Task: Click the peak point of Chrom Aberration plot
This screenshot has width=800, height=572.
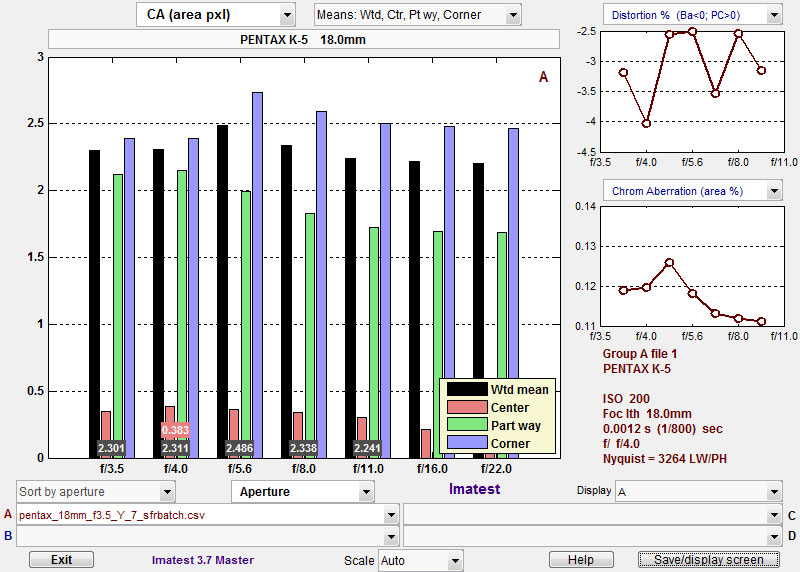Action: click(669, 263)
